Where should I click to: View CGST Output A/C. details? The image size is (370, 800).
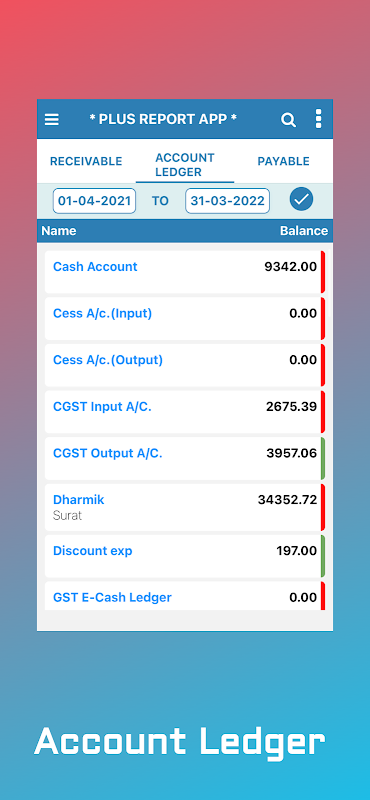point(185,458)
